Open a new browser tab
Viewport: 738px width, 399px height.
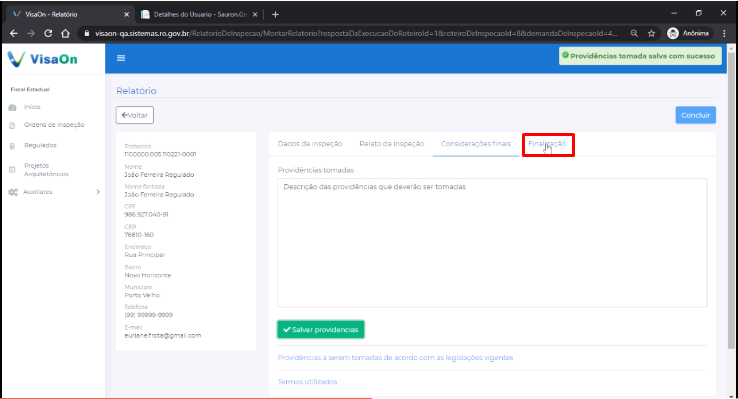pos(275,15)
